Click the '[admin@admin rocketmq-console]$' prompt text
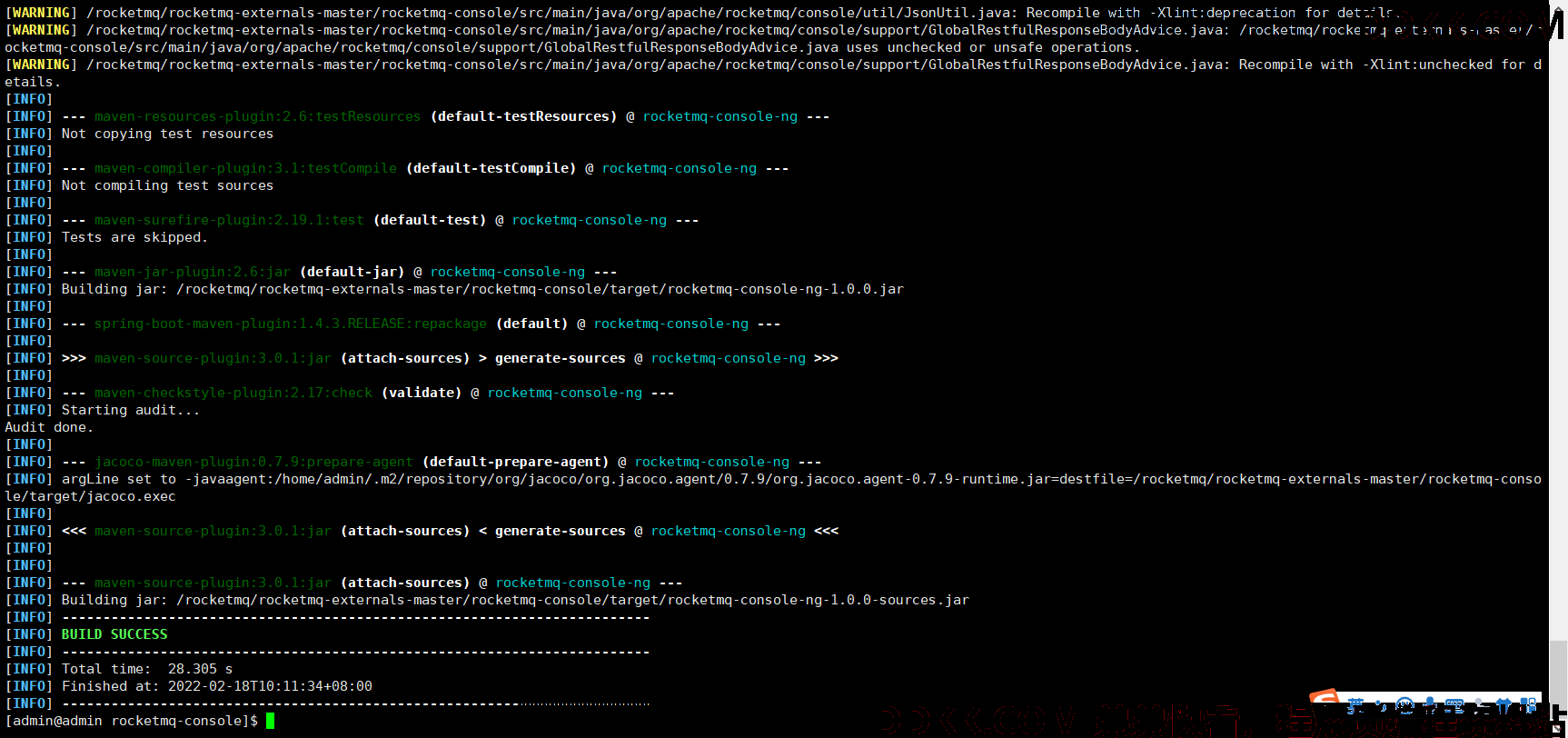The height and width of the screenshot is (738, 1568). point(132,721)
